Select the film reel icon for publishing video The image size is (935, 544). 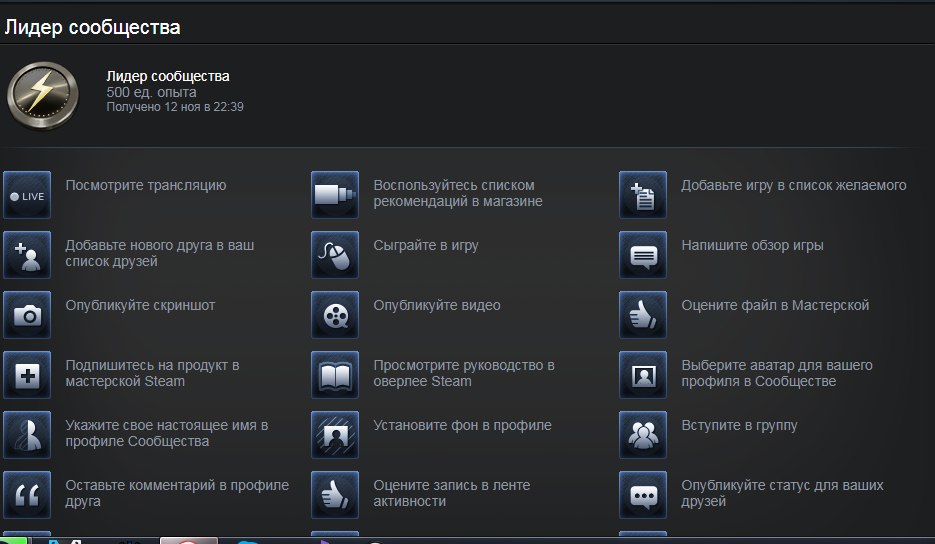[x=335, y=315]
